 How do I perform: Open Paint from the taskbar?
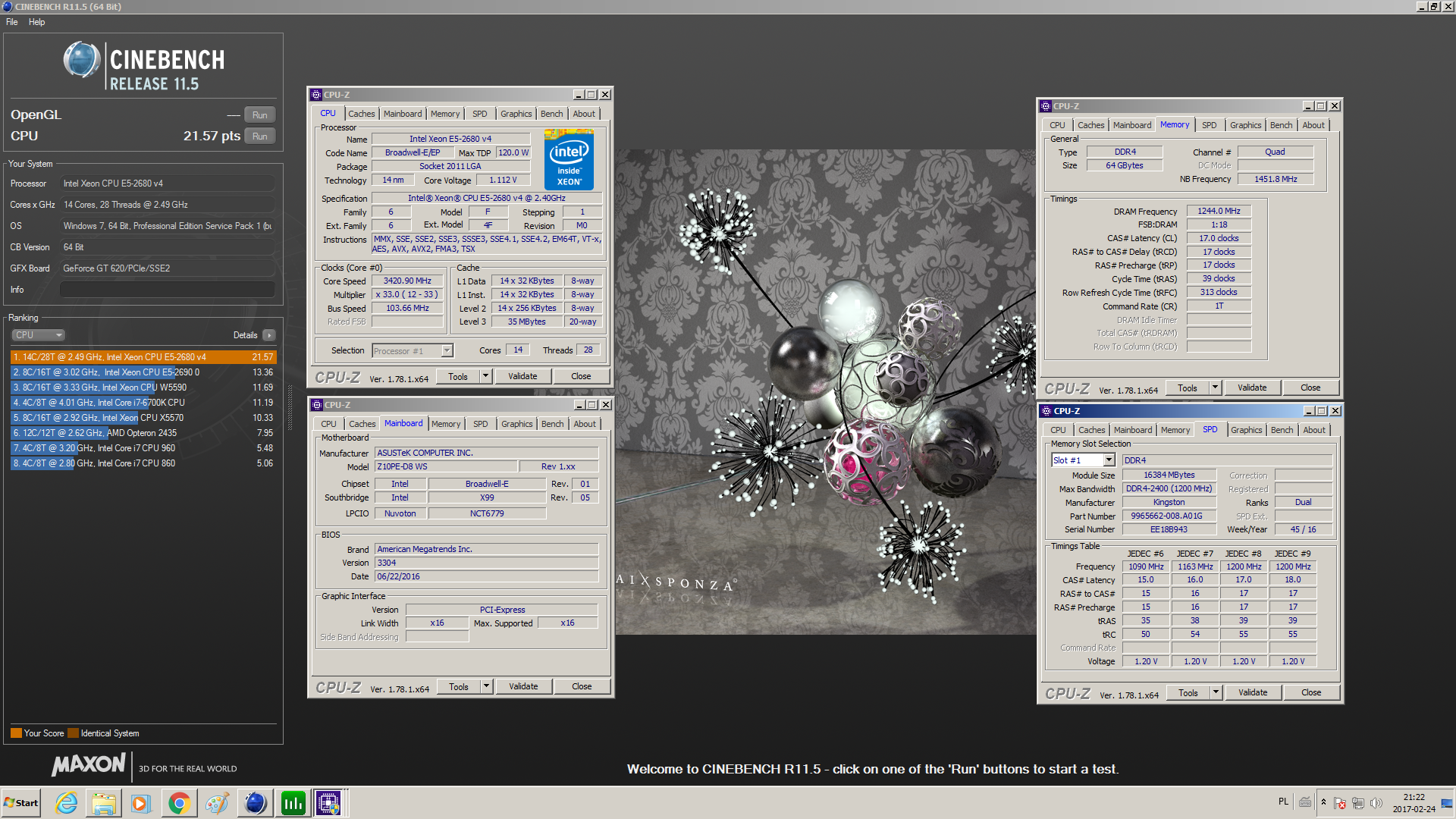coord(217,803)
